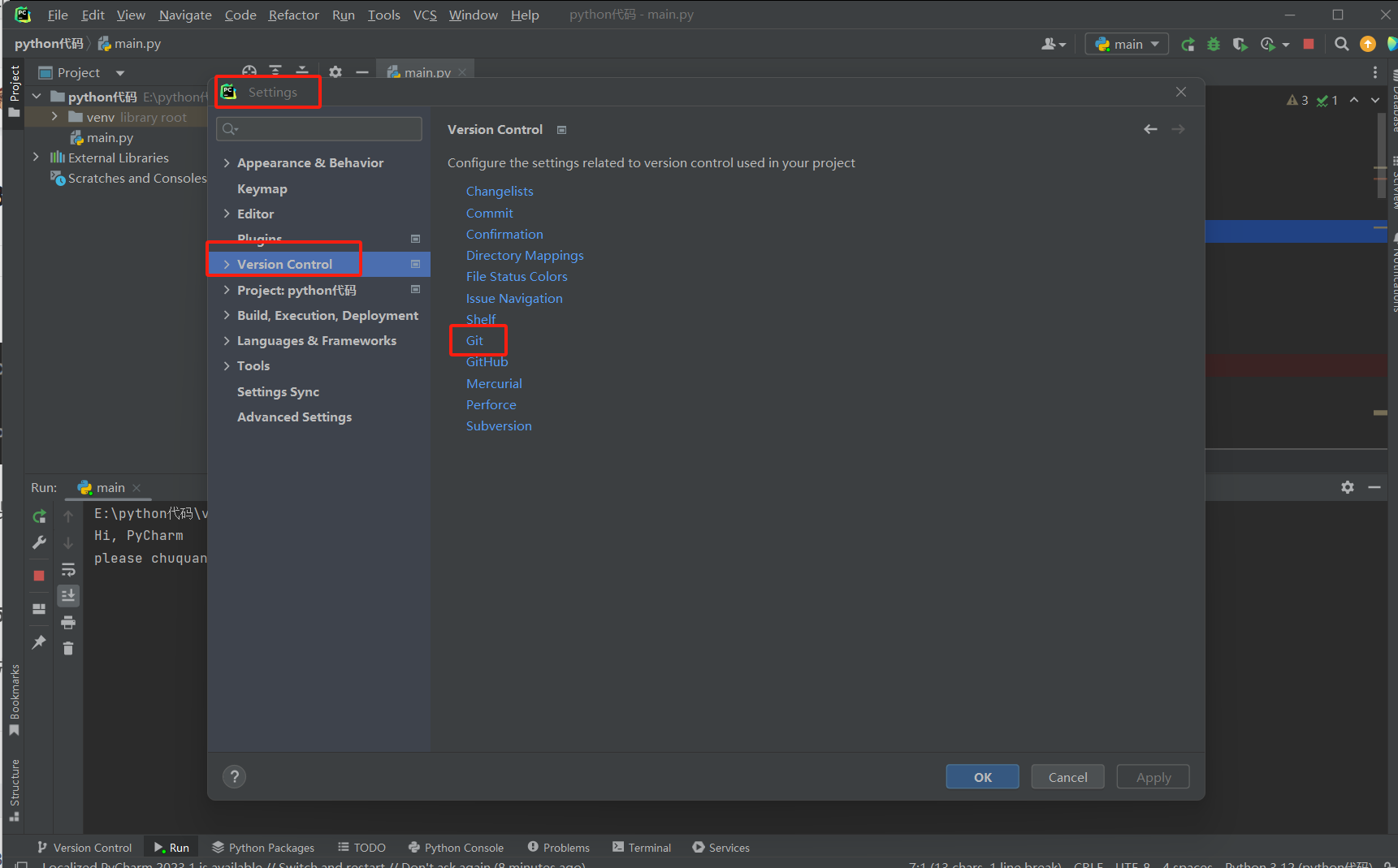
Task: Select Keymap in the settings list
Action: [262, 189]
